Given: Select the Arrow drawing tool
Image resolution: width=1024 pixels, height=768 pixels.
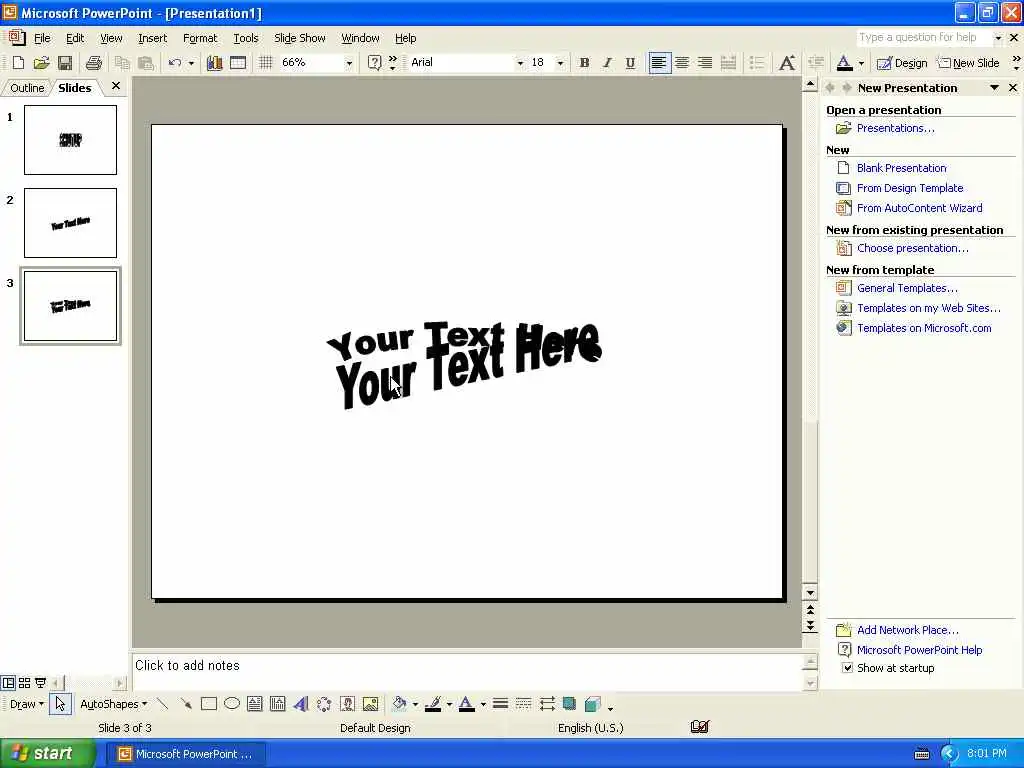Looking at the screenshot, I should (185, 704).
